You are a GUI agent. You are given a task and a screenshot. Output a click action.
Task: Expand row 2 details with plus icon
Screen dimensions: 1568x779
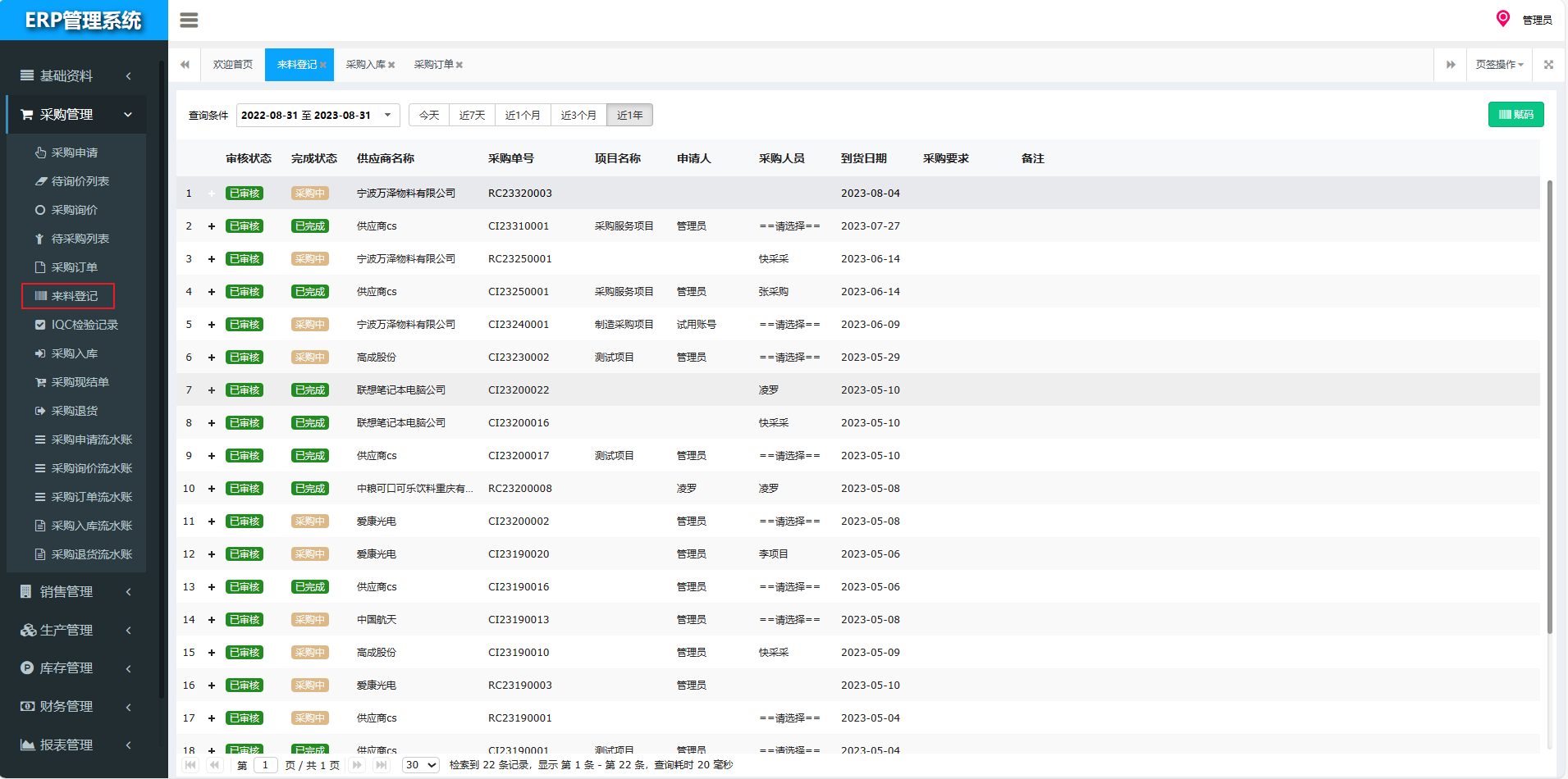[211, 226]
